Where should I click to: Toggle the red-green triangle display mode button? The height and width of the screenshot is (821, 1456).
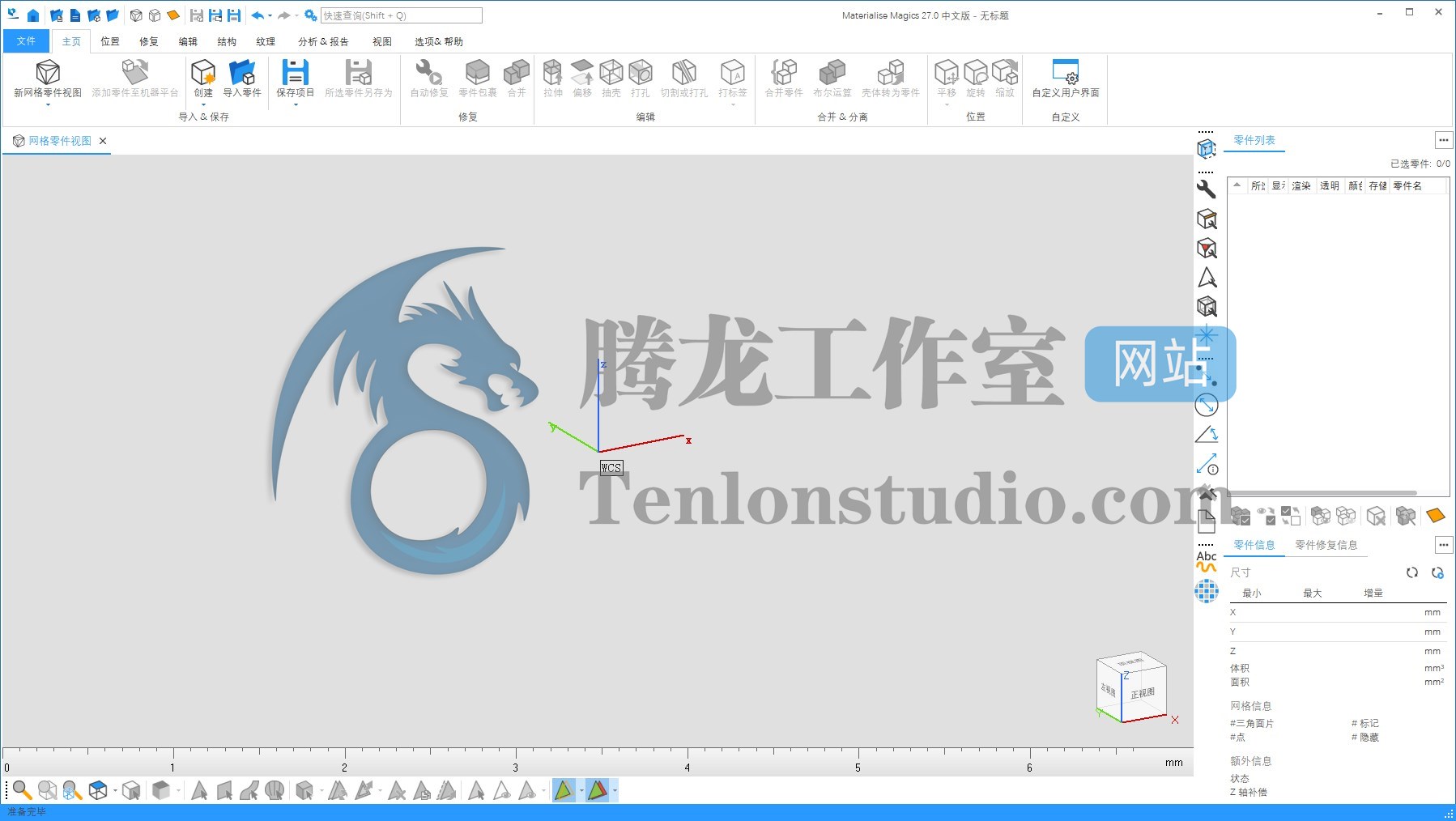pyautogui.click(x=598, y=790)
